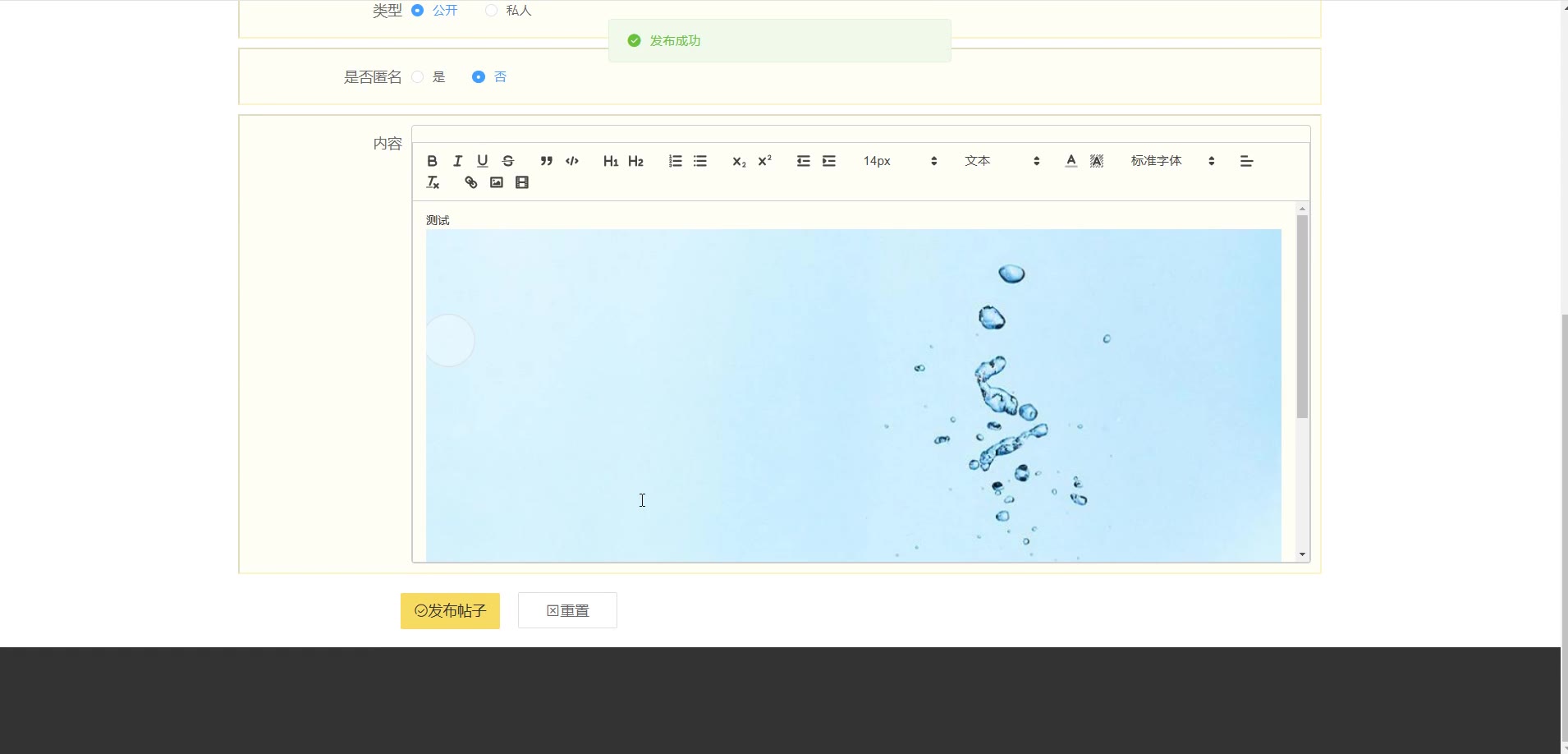Screen dimensions: 1568x754
Task: Insert a blockquote
Action: pos(546,161)
